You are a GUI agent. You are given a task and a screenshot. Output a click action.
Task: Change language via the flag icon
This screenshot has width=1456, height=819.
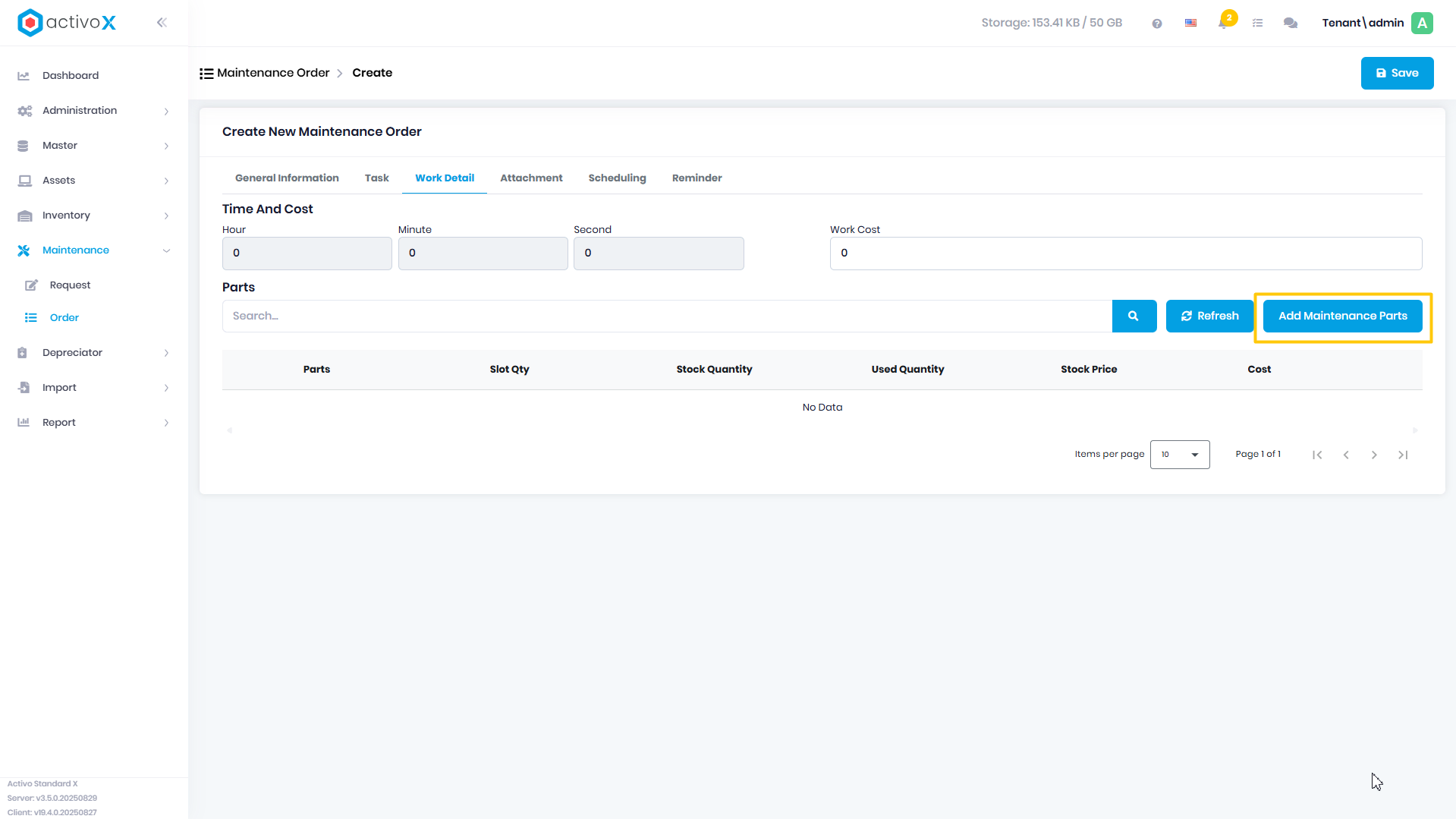click(1190, 23)
